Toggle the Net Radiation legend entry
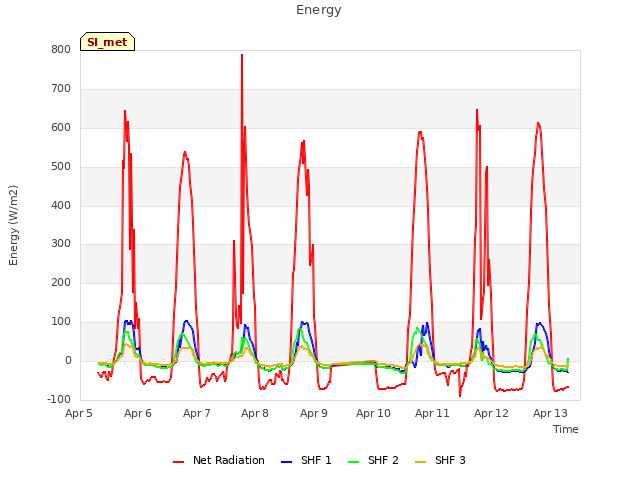This screenshot has height=480, width=640. point(219,460)
